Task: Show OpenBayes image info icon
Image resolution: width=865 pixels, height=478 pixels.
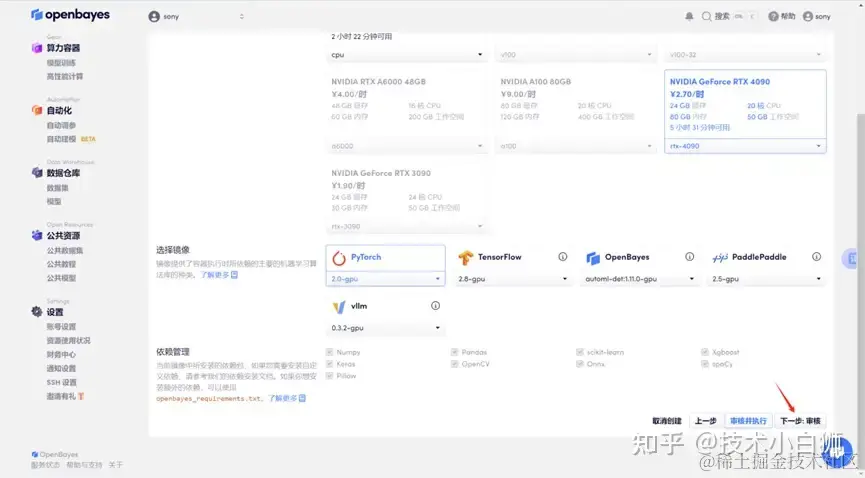Action: click(x=690, y=257)
